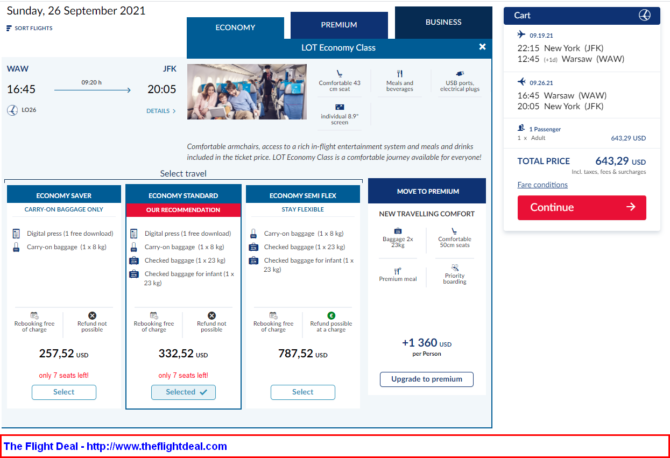Click the departing plane icon for 09.19.21
Screen dimensions: 670x458
[521, 34]
